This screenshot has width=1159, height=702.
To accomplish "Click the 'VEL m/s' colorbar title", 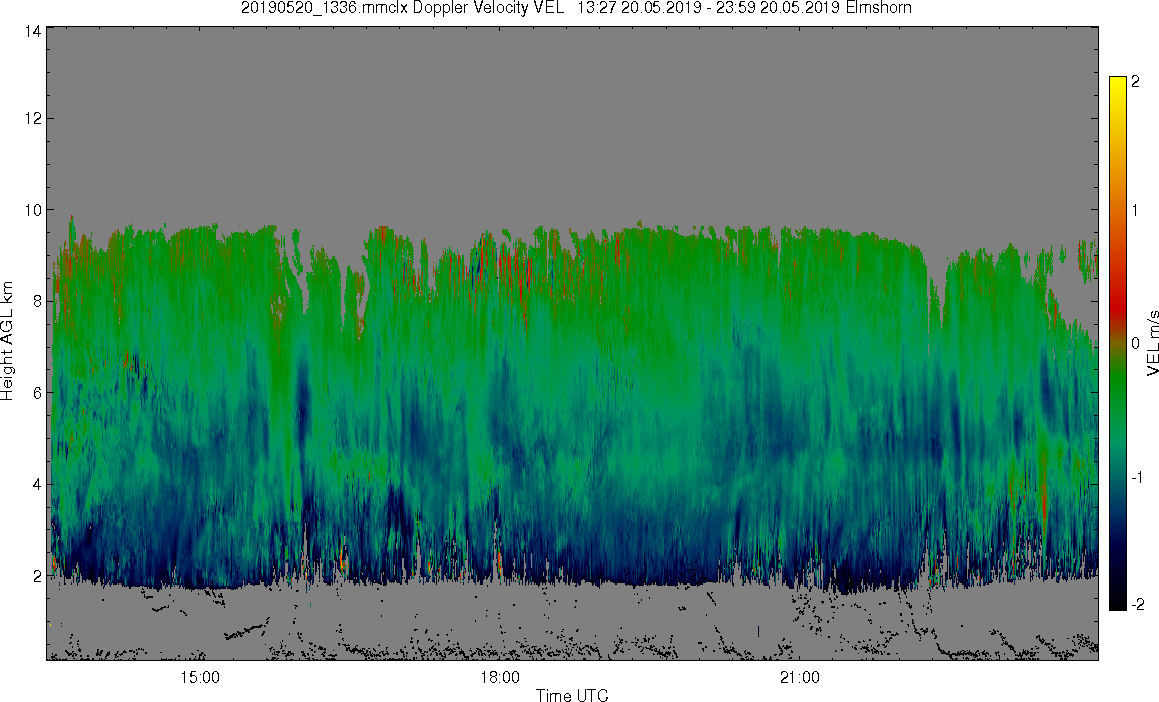I will 1152,343.
